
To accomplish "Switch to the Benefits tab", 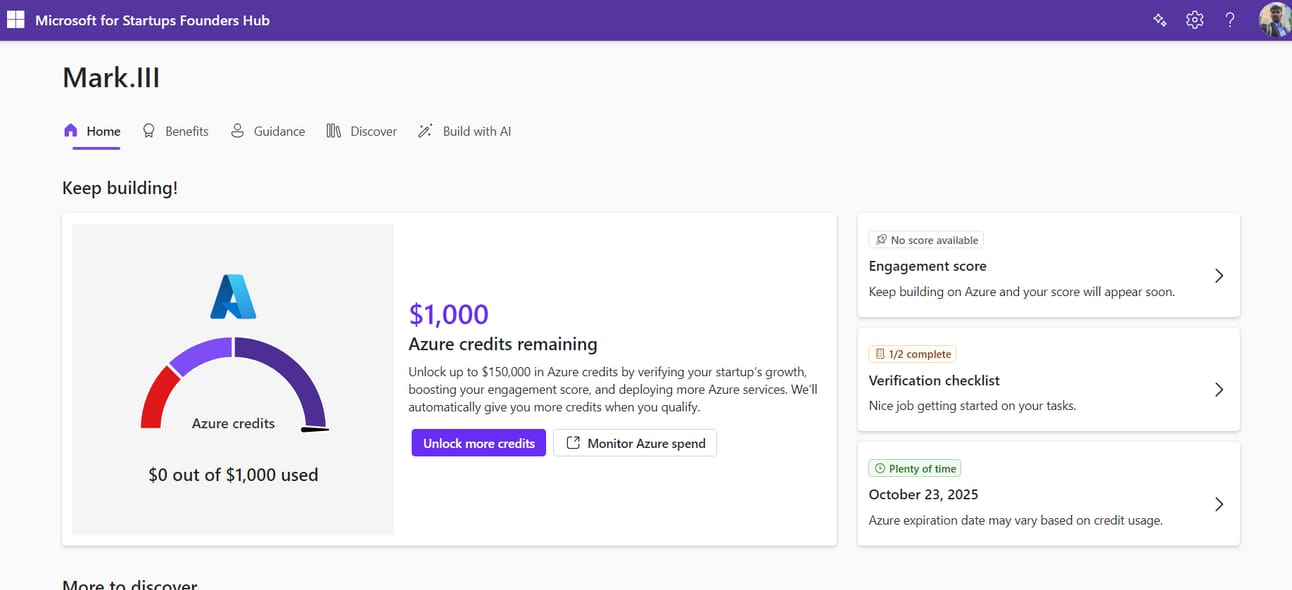I will [175, 131].
